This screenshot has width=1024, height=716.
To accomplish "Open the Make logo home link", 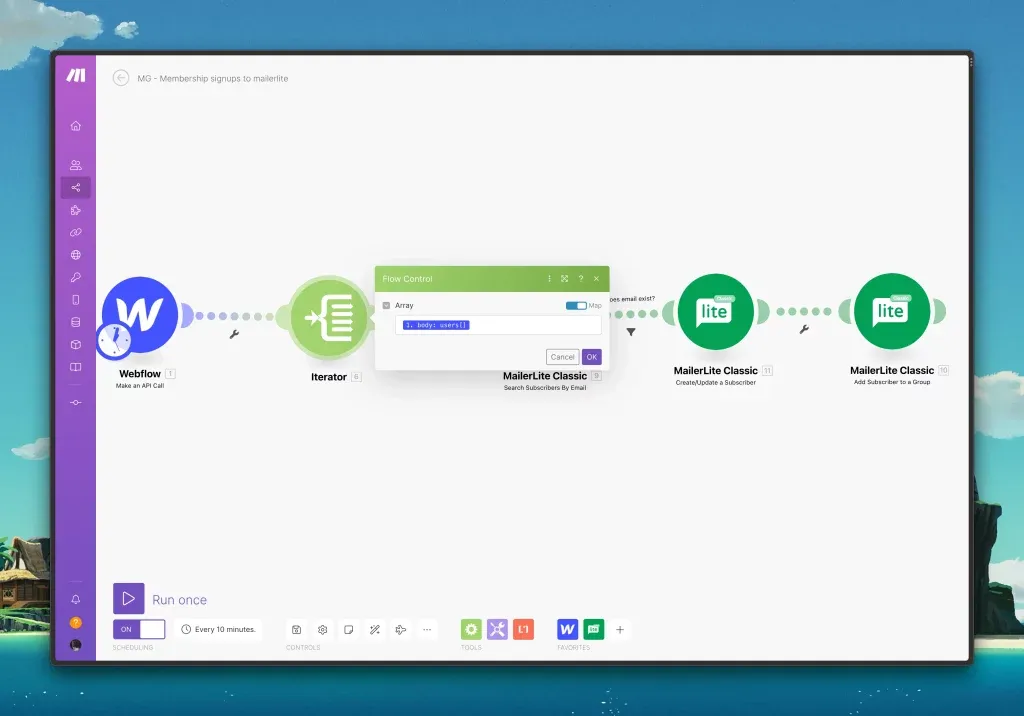I will tap(76, 76).
